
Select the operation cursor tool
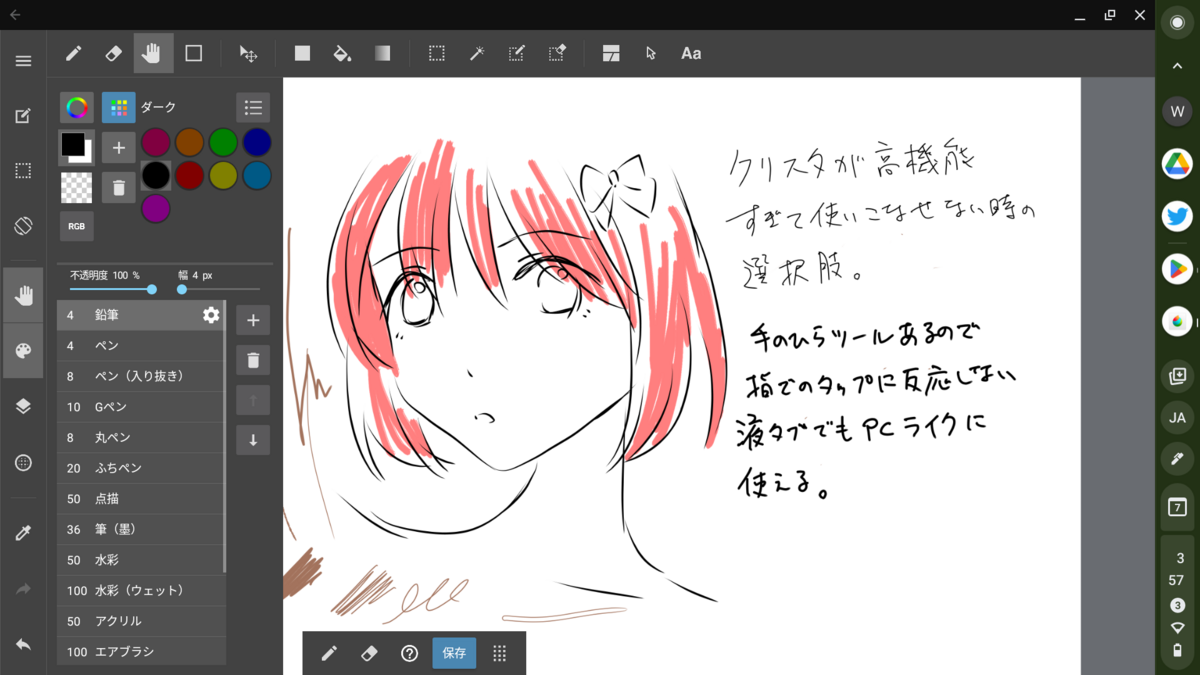[x=651, y=53]
